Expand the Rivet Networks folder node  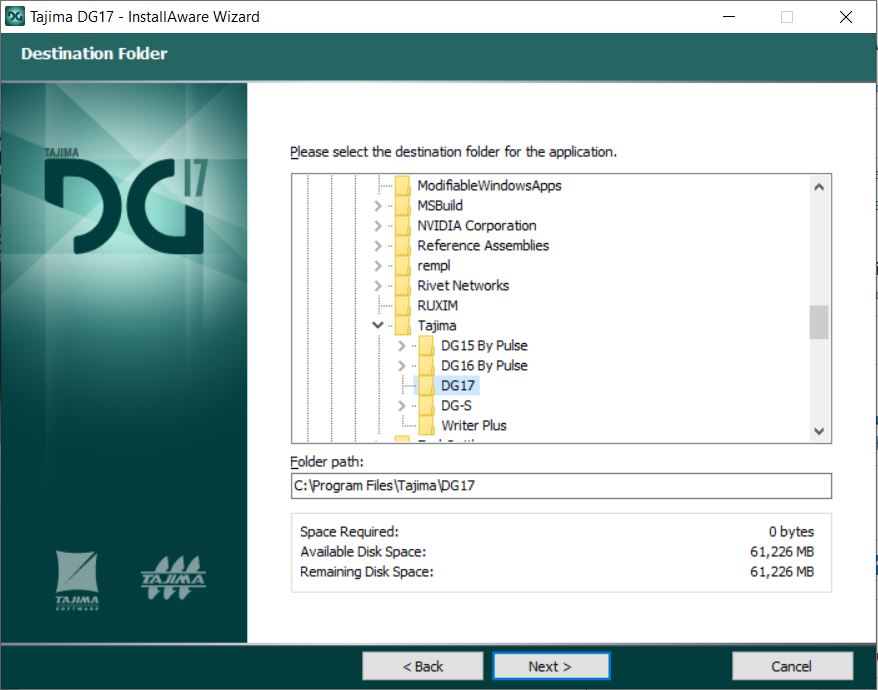(x=378, y=286)
